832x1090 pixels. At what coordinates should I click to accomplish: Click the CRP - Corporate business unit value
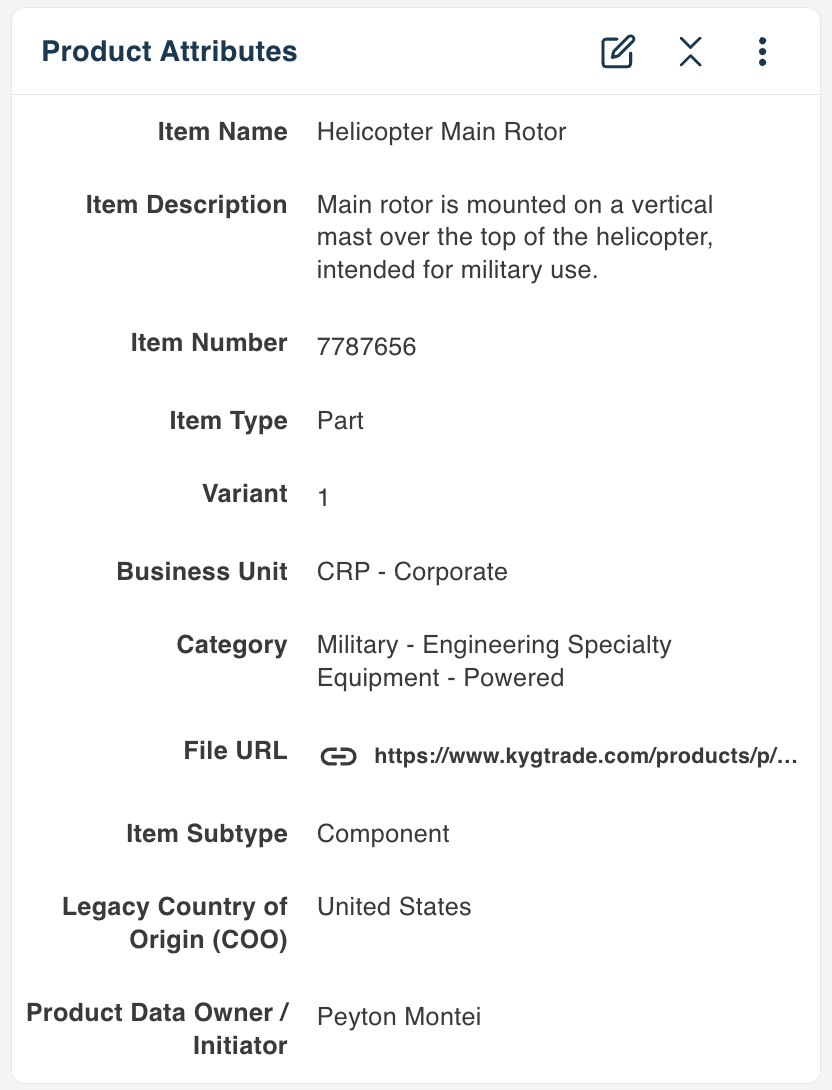[412, 571]
